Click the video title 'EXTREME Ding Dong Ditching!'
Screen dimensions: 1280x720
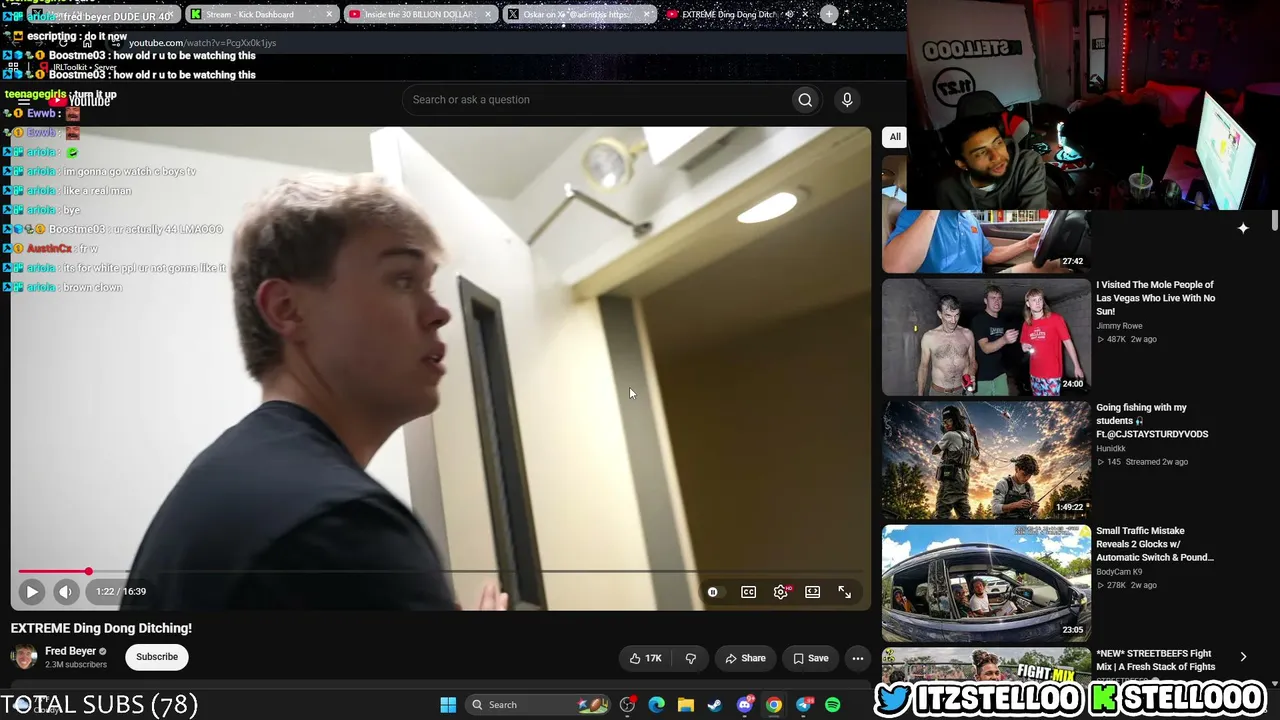(101, 628)
